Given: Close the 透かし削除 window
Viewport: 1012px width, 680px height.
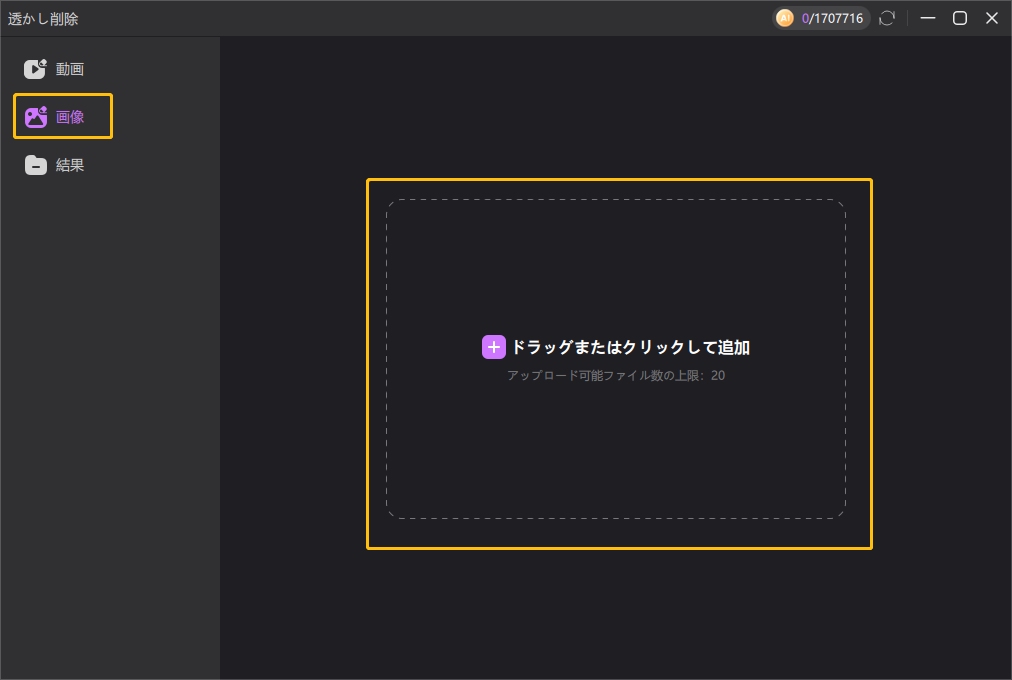Looking at the screenshot, I should point(992,18).
